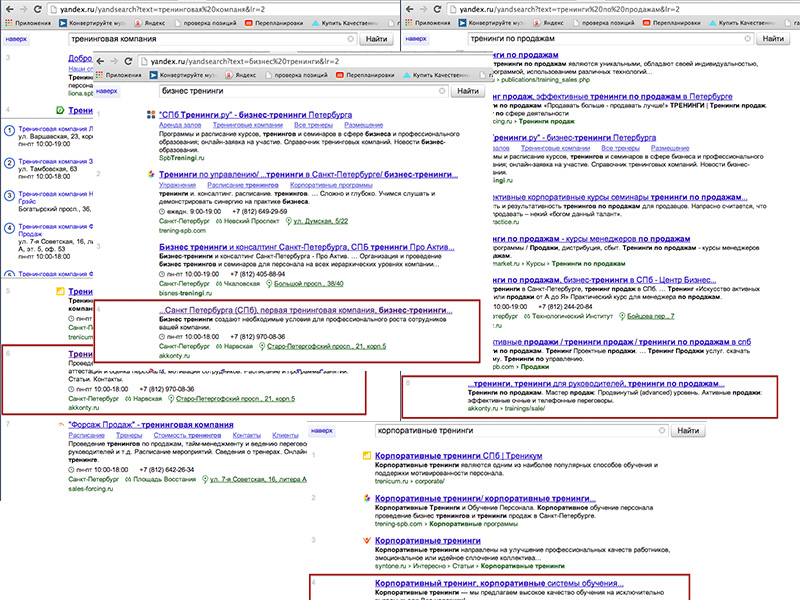Viewport: 800px width, 600px height.
Task: Open address link Старо-Петергофский просп., 21 in бизнес тренинги
Action: click(327, 346)
